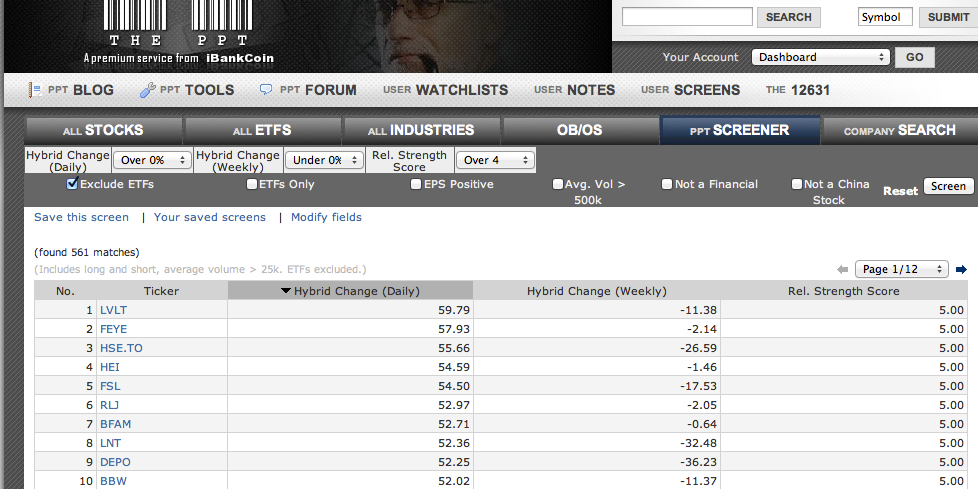Enable the EPS Positive checkbox
The width and height of the screenshot is (978, 489).
click(x=416, y=184)
